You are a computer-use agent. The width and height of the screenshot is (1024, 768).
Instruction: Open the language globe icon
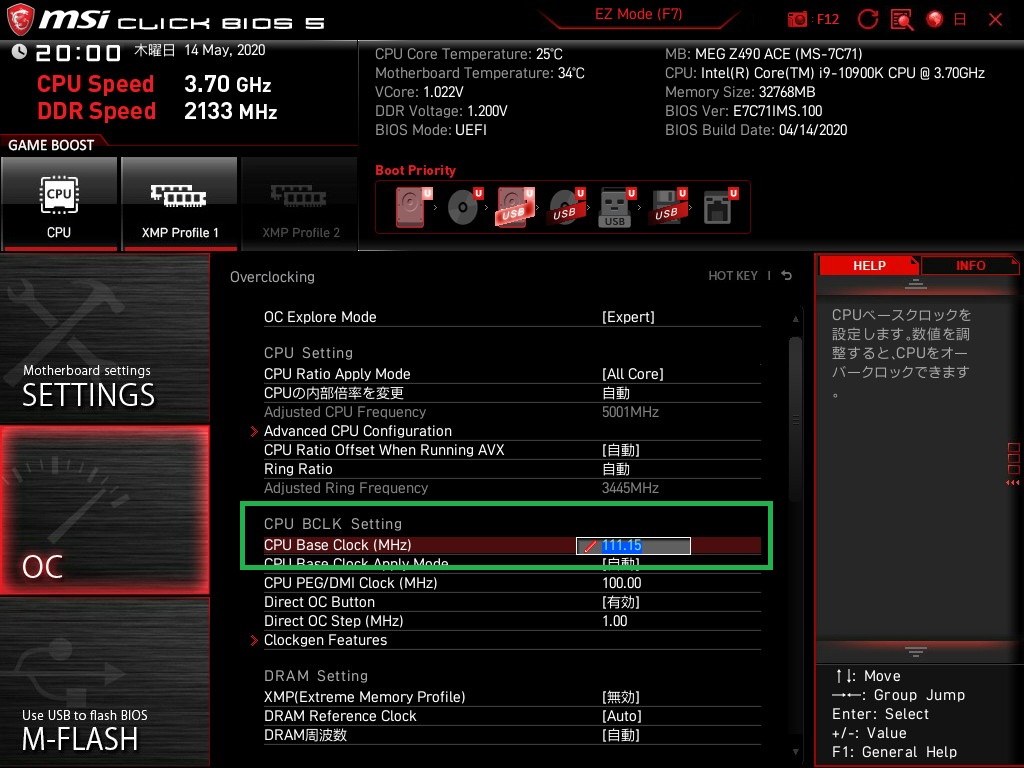click(x=935, y=20)
